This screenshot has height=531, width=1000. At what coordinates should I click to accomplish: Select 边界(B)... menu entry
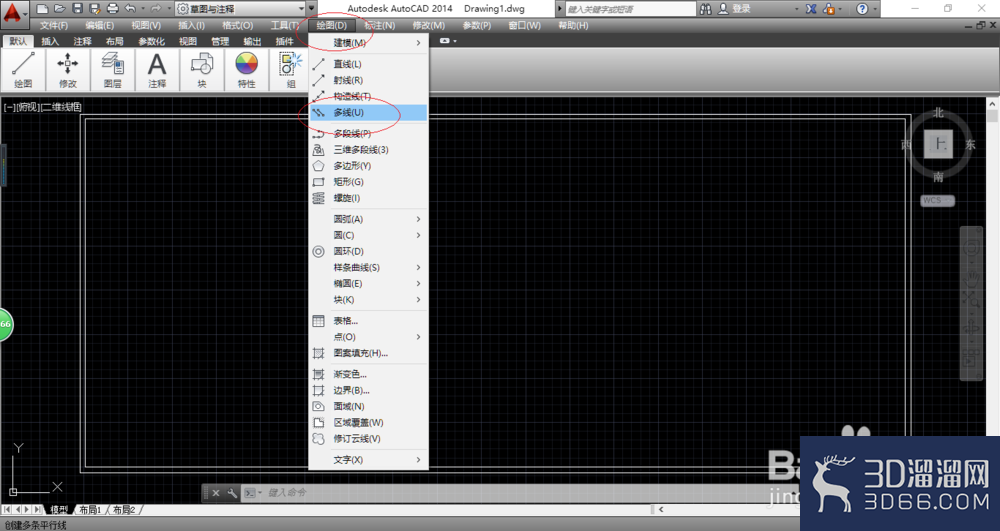[369, 390]
